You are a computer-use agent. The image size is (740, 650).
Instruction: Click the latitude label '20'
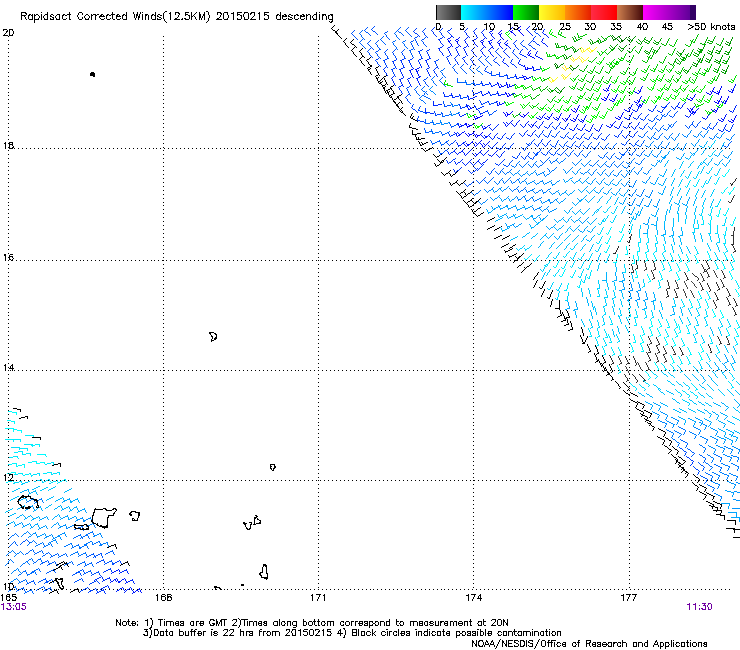coord(8,33)
